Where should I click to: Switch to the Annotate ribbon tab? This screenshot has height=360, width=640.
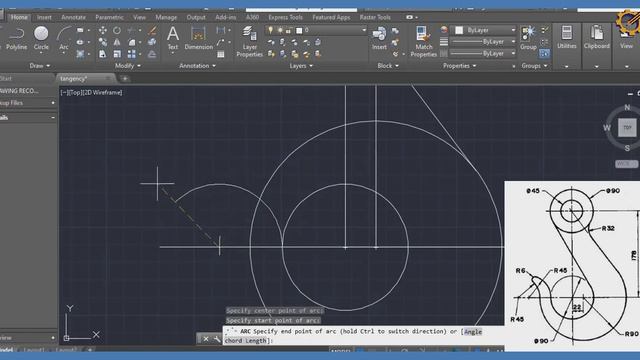73,17
